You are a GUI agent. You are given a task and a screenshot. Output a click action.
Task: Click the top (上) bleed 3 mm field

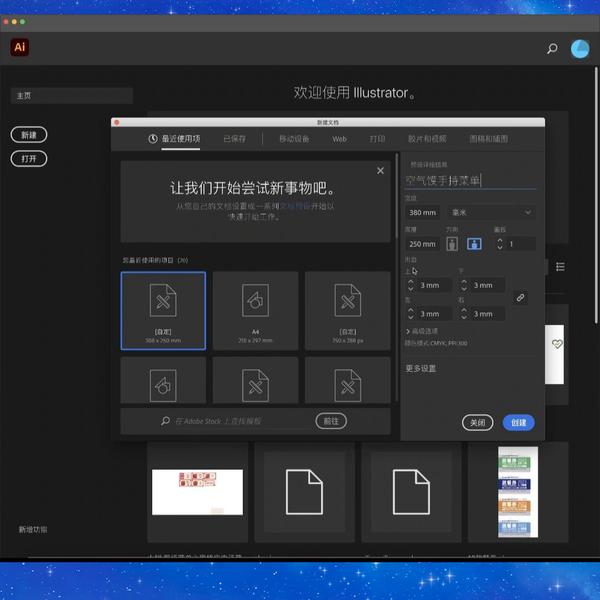click(x=434, y=285)
